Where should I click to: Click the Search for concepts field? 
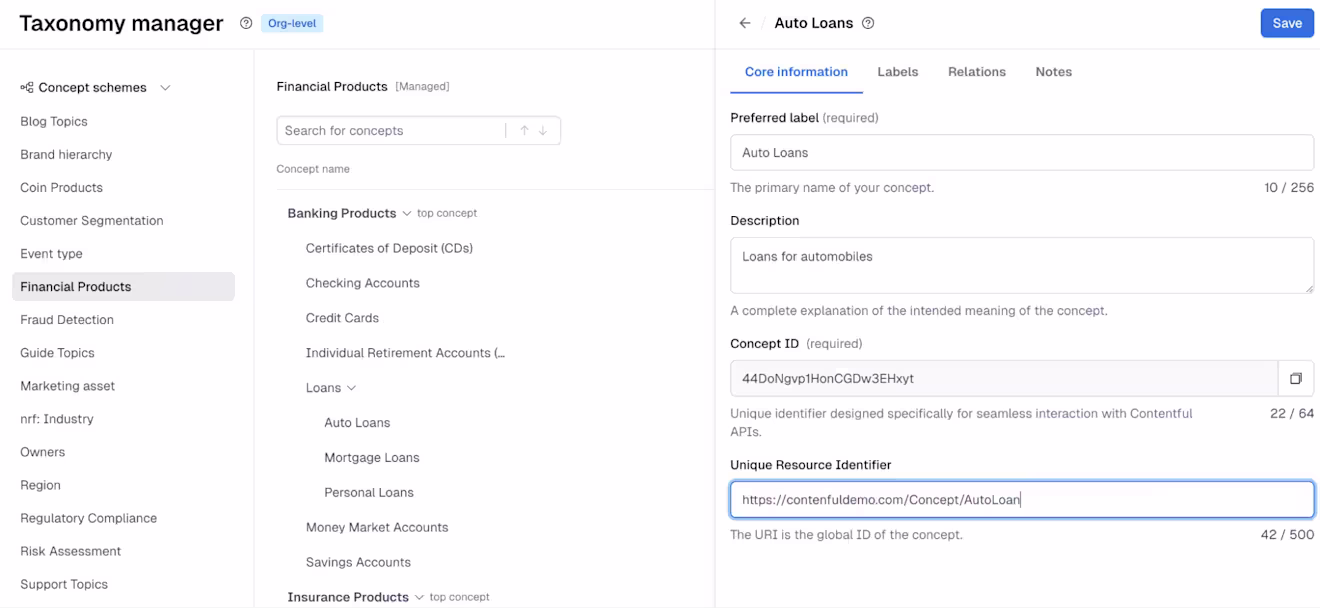click(391, 131)
